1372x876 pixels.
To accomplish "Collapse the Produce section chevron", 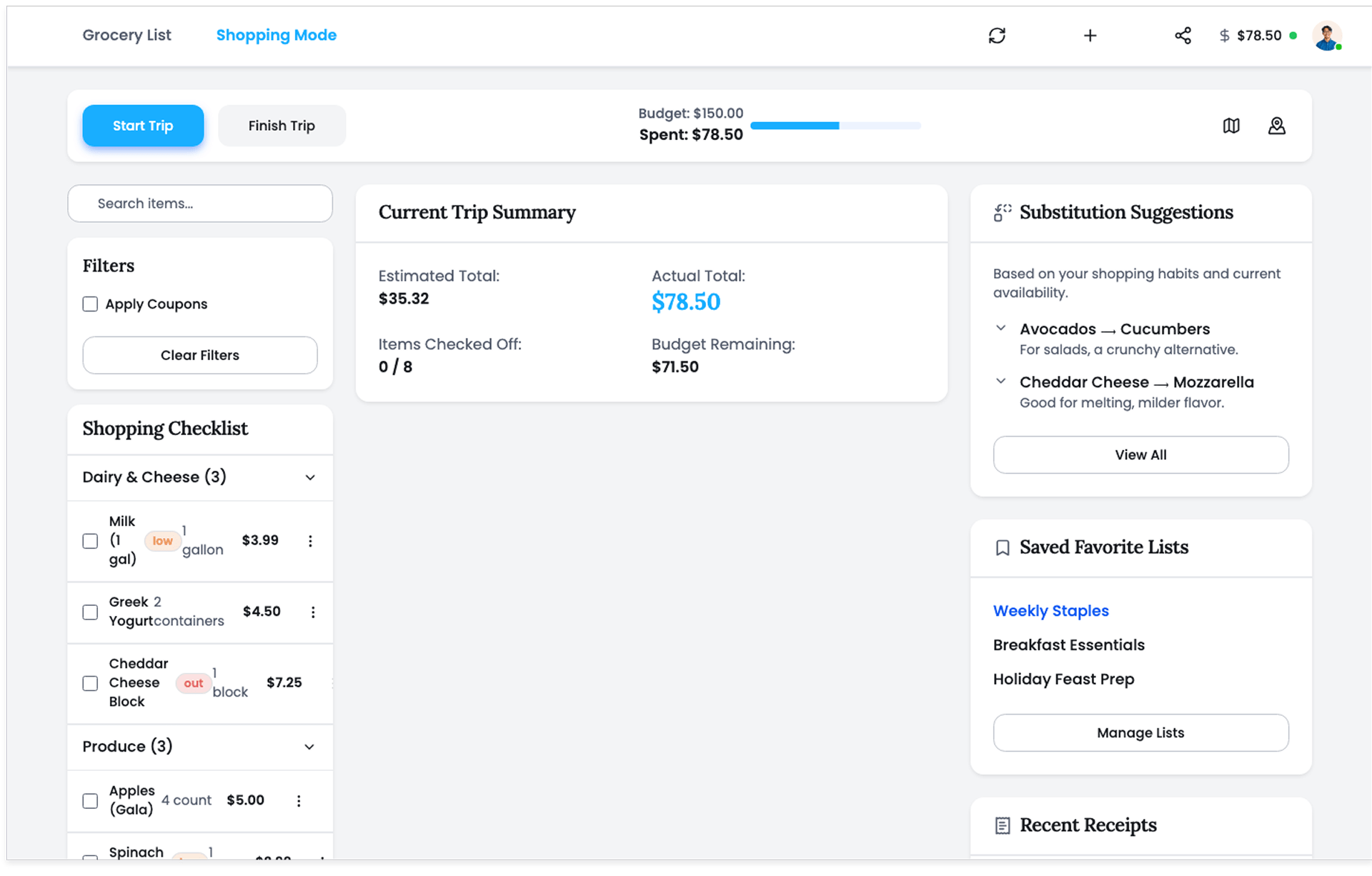I will tap(309, 747).
